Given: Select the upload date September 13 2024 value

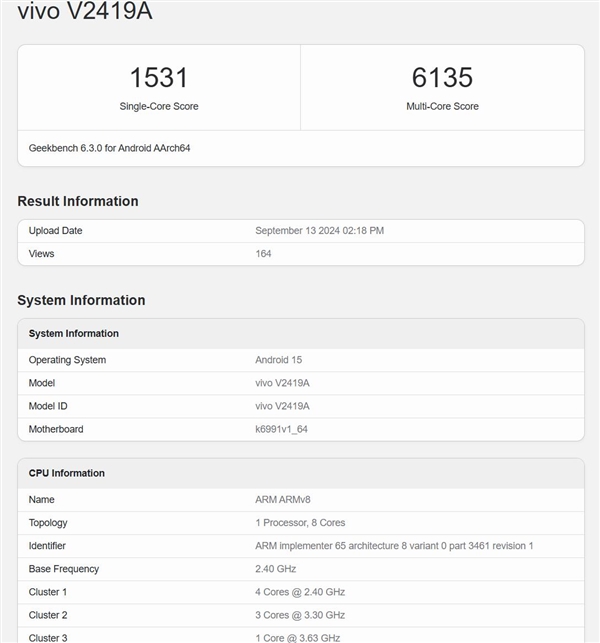Looking at the screenshot, I should point(319,230).
